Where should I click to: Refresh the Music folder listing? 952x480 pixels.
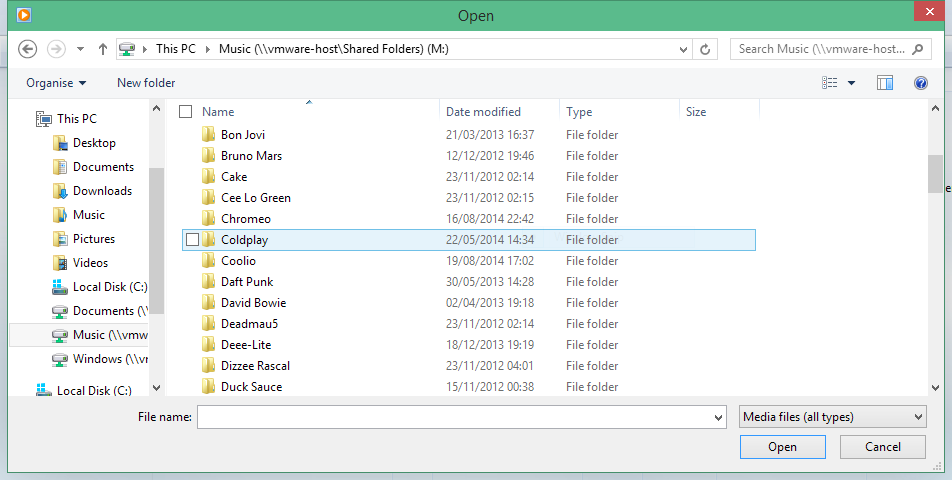[705, 50]
